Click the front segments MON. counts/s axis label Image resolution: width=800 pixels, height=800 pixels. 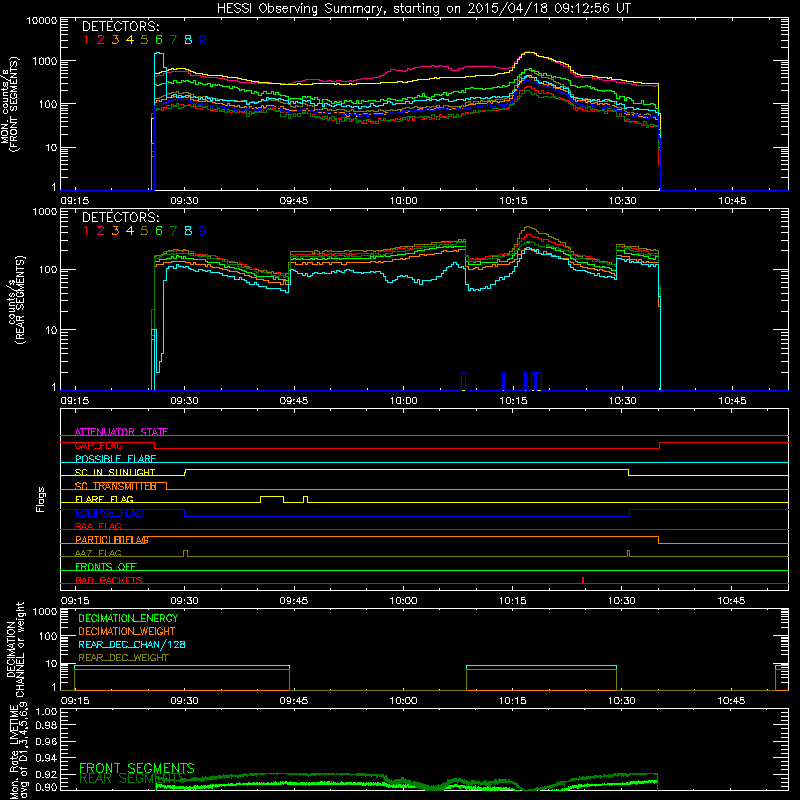pyautogui.click(x=9, y=105)
